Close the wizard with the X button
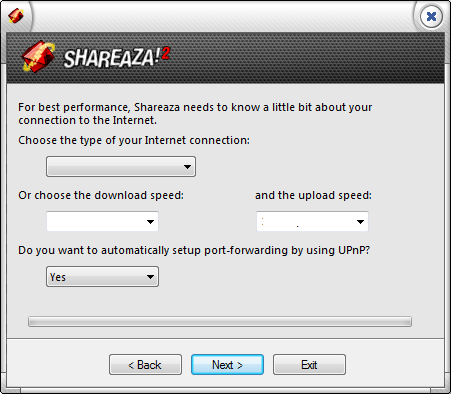Screen dimensions: 451x394 coord(431,16)
